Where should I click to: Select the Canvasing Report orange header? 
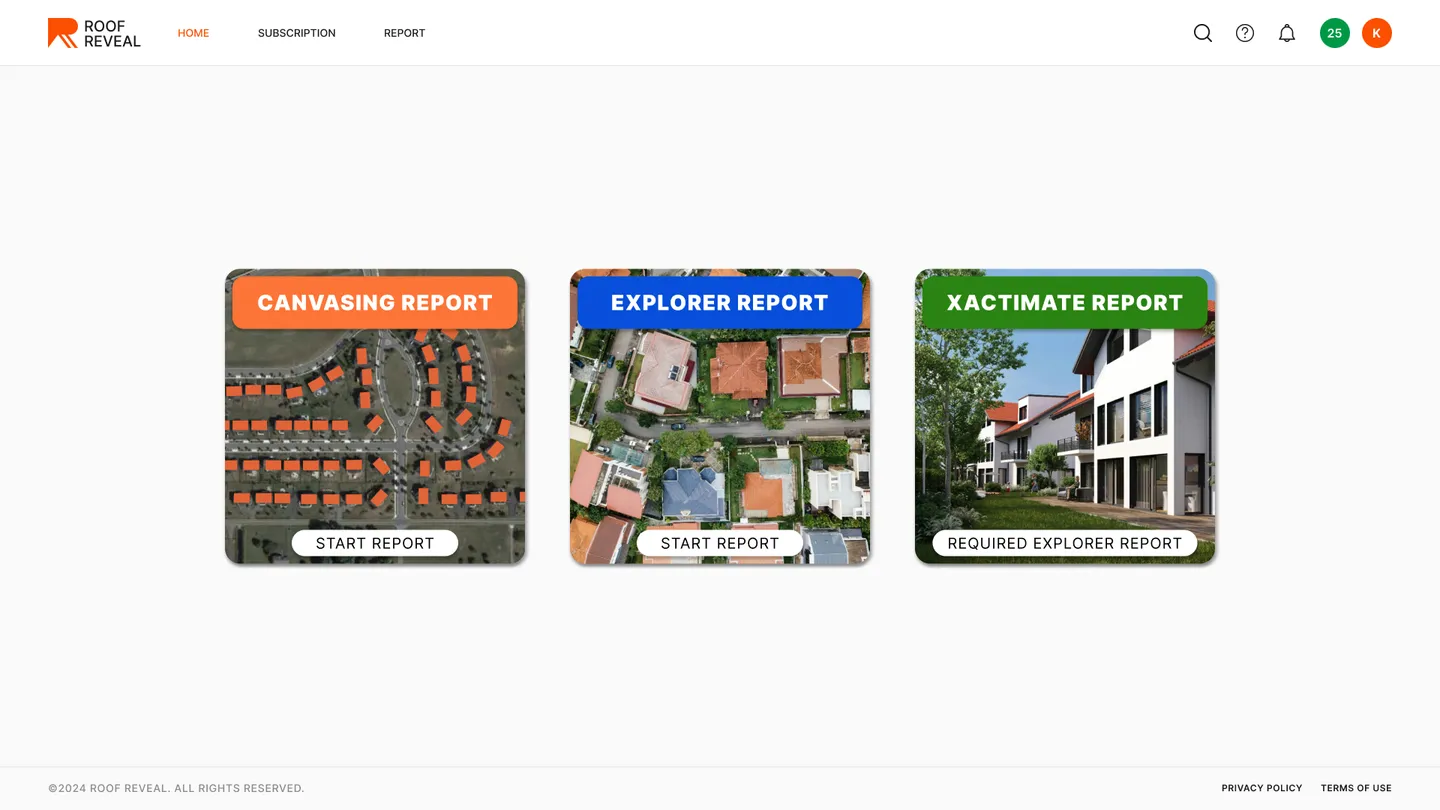tap(375, 303)
